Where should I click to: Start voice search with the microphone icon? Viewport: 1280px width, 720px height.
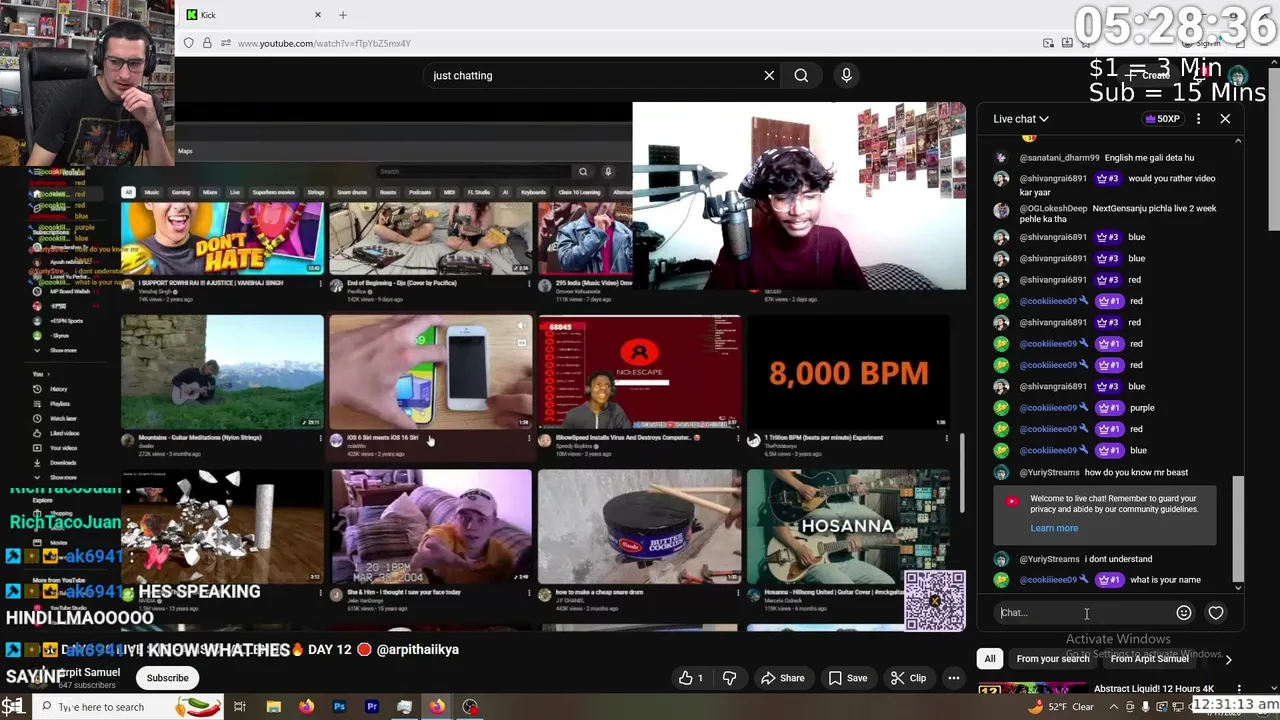click(x=846, y=75)
